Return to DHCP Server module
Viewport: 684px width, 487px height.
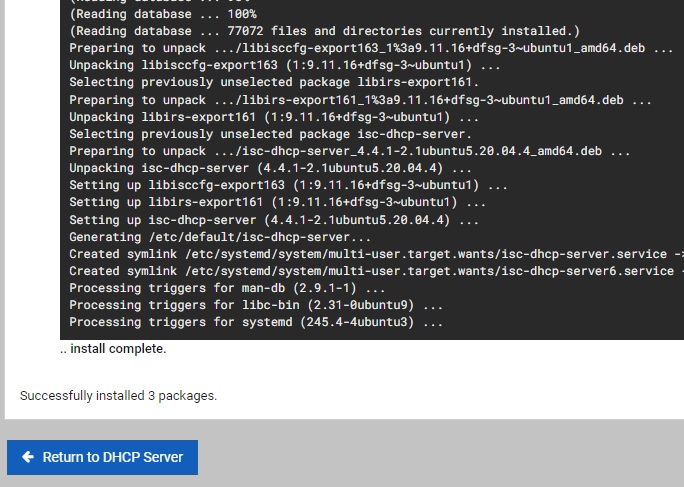(x=102, y=457)
